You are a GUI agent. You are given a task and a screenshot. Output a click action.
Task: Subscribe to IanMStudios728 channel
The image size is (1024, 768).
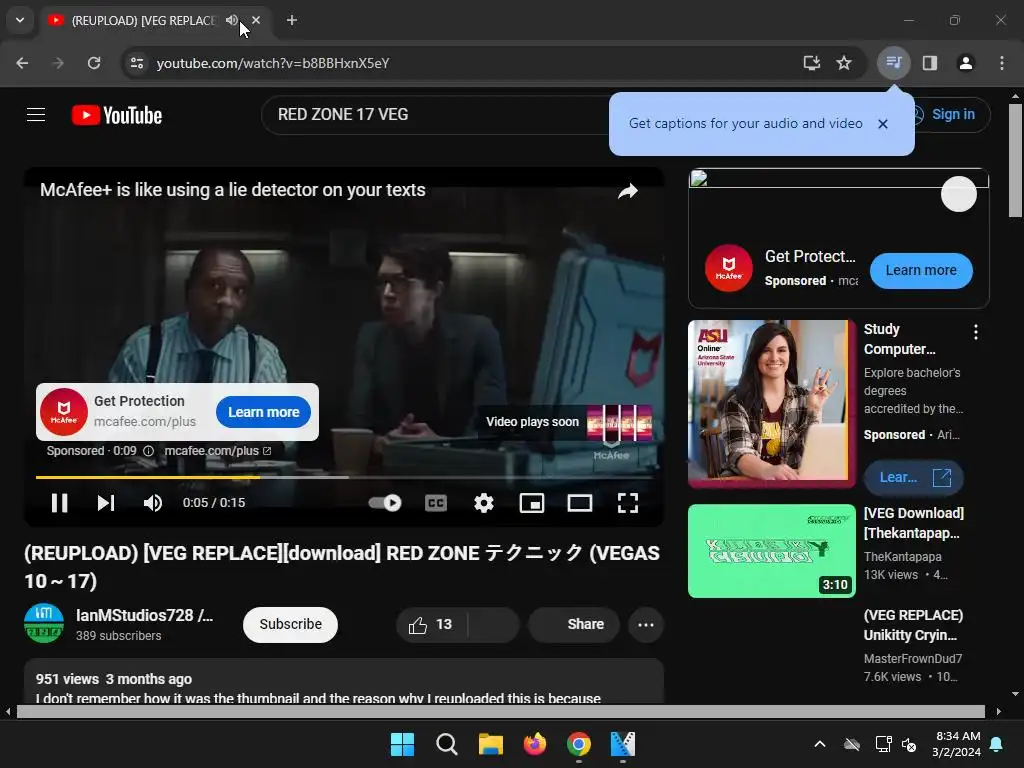[x=291, y=625]
